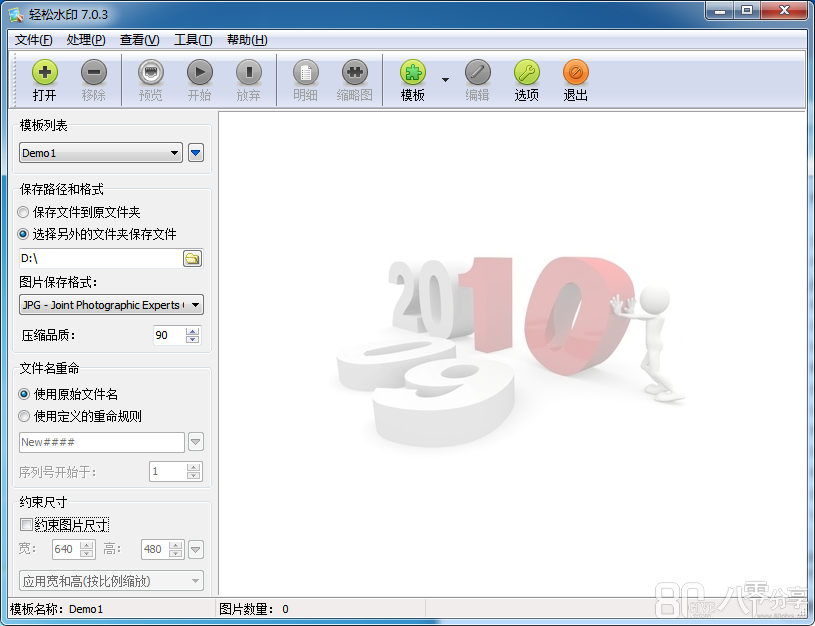Click the folder browse icon next to D:\
This screenshot has height=626, width=815.
click(192, 258)
